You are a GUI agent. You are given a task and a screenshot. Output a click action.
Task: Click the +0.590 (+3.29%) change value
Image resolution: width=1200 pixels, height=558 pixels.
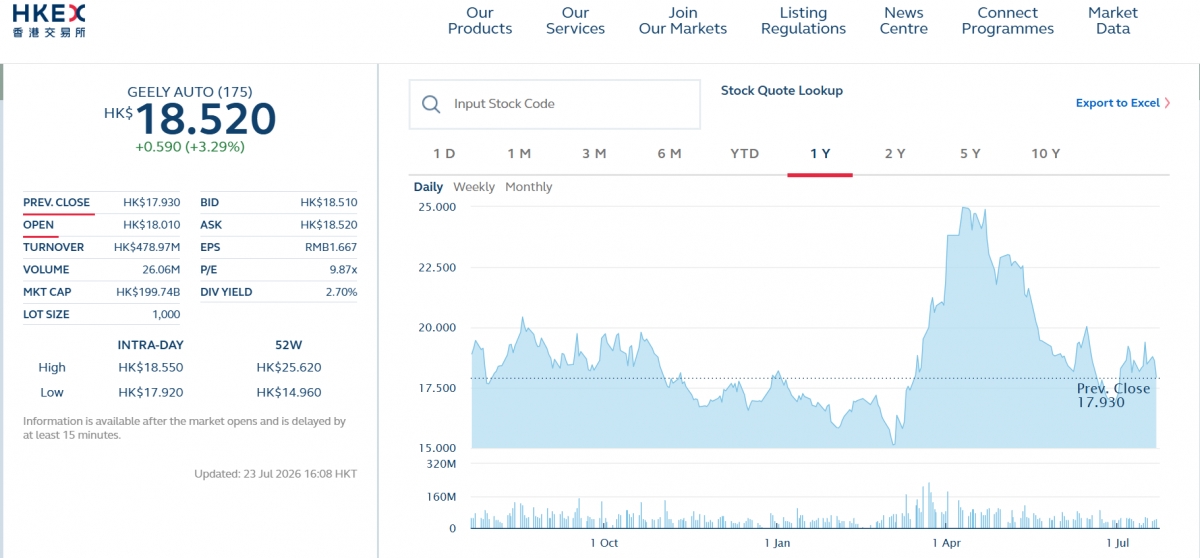(x=190, y=146)
